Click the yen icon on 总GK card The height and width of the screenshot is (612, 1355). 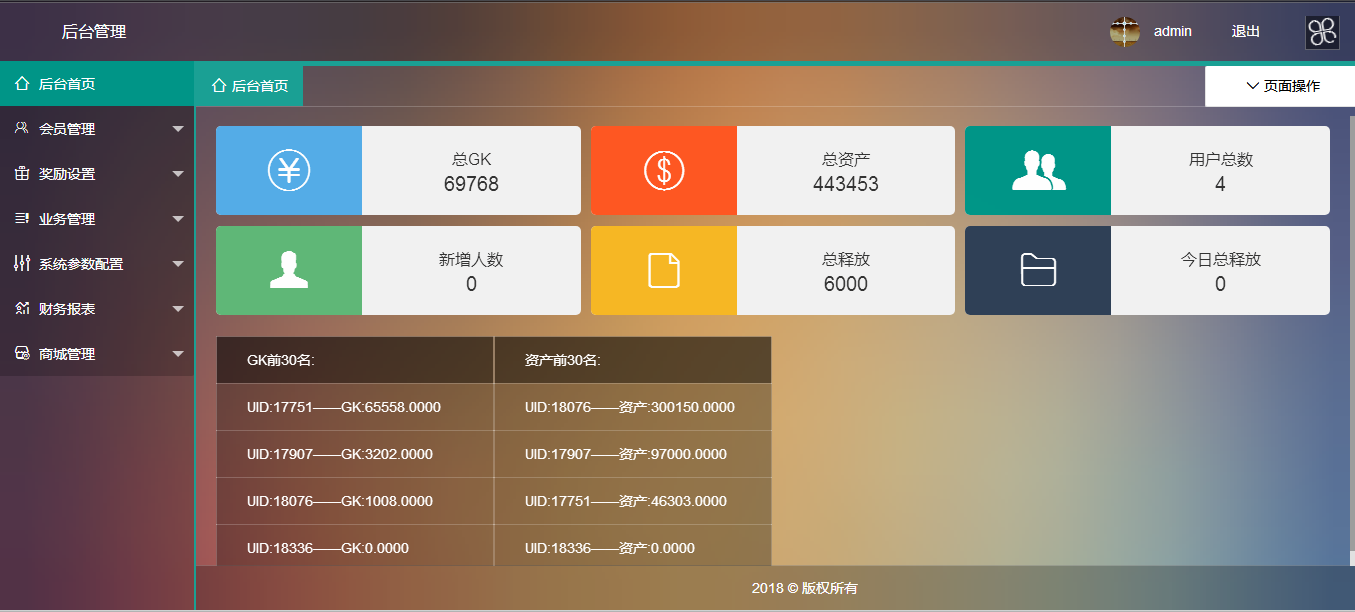point(289,170)
